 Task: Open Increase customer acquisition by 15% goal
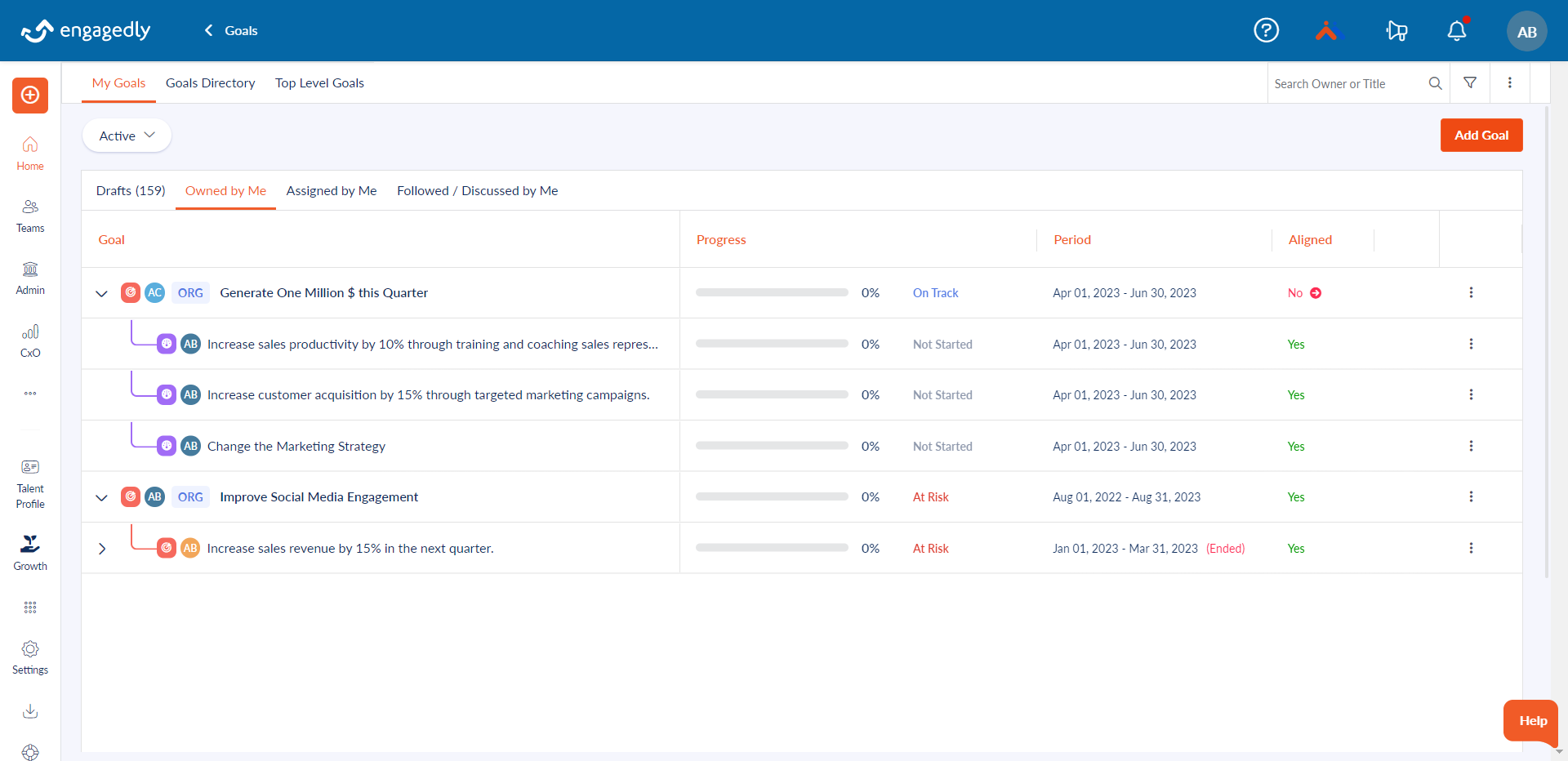(429, 394)
